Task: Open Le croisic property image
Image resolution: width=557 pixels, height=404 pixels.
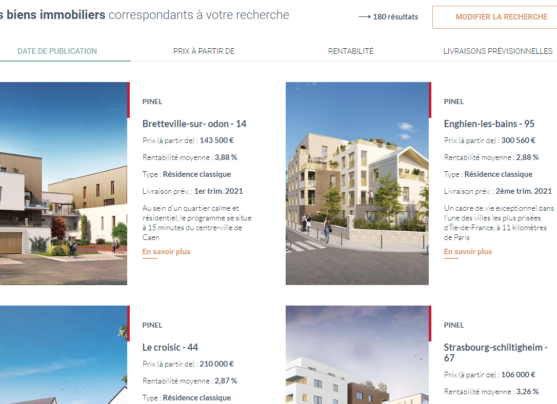Action: point(64,355)
